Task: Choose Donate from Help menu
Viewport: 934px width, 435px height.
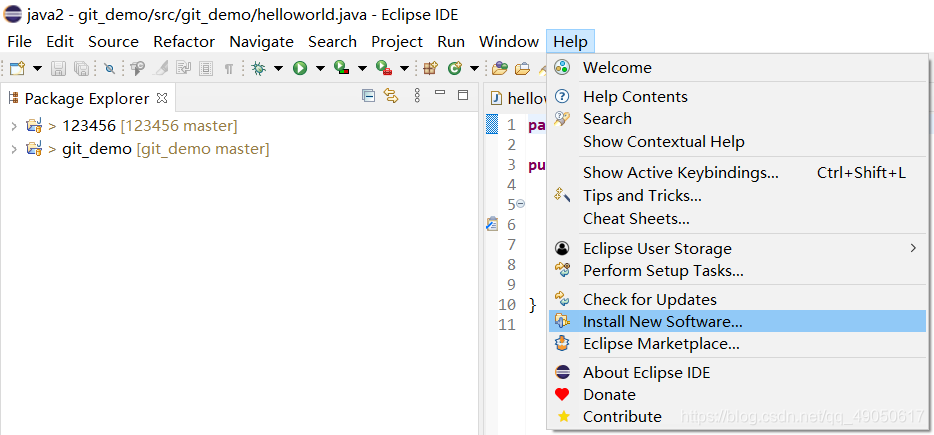Action: pos(737,394)
